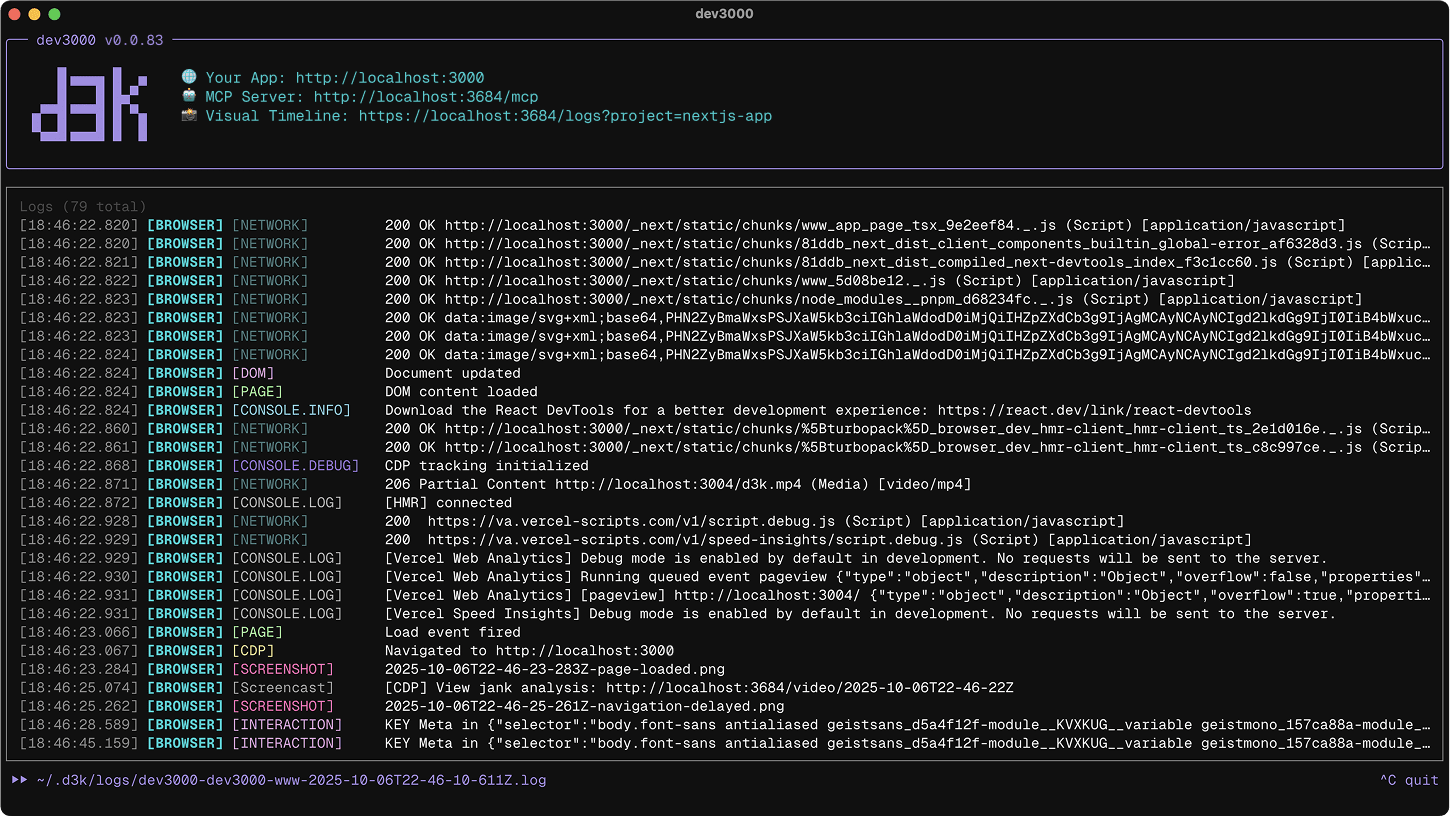Click the camera icon beside Visual Timeline
The image size is (1450, 817).
tap(189, 116)
